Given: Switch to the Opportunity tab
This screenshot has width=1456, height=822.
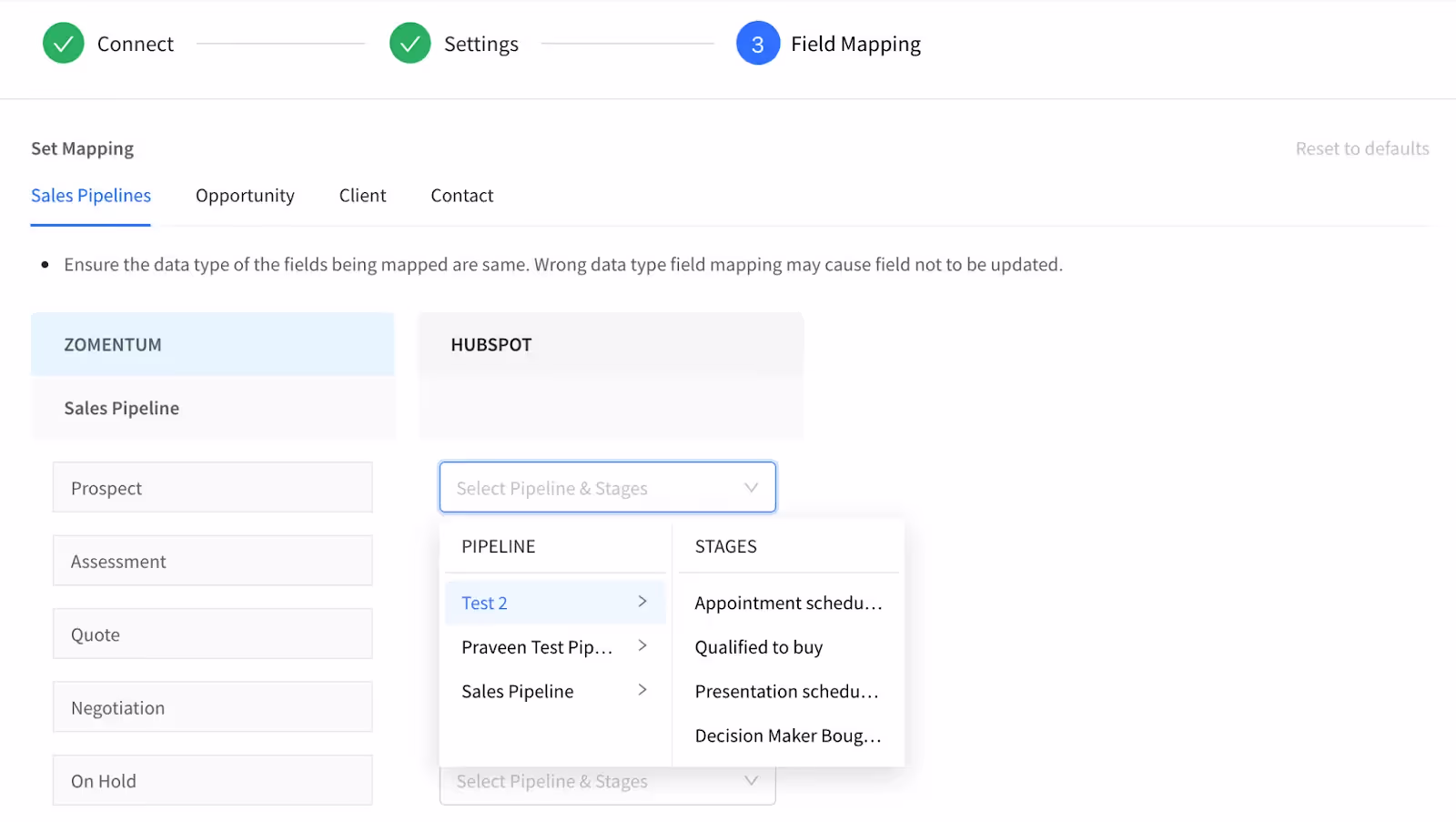Looking at the screenshot, I should [x=245, y=196].
